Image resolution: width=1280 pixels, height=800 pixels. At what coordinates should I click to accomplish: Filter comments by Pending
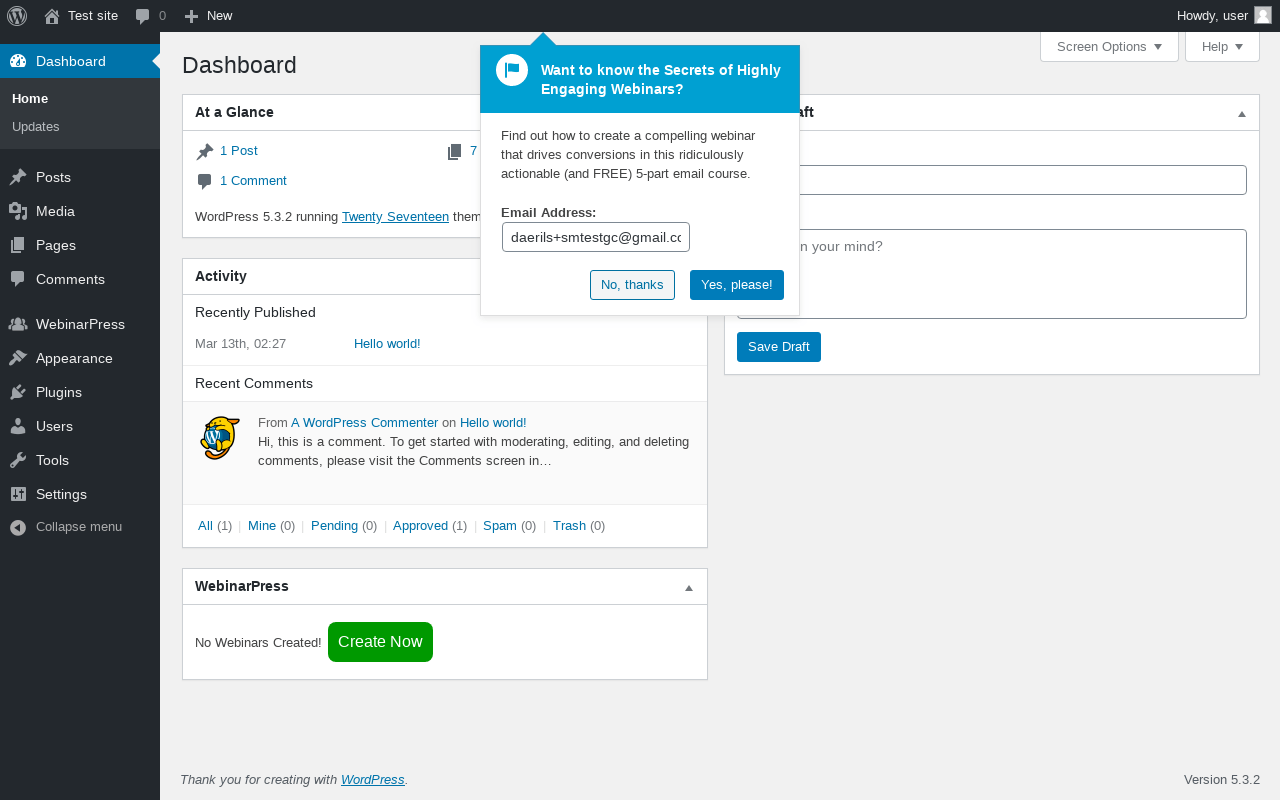(x=334, y=526)
